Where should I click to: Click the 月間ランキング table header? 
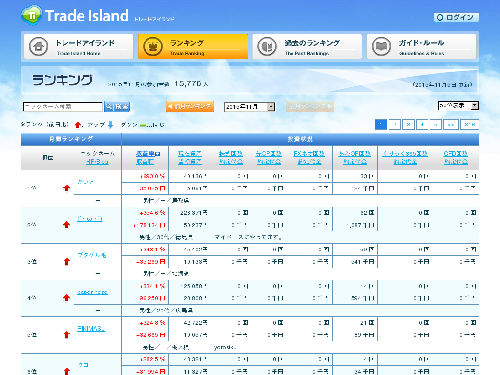(x=71, y=139)
